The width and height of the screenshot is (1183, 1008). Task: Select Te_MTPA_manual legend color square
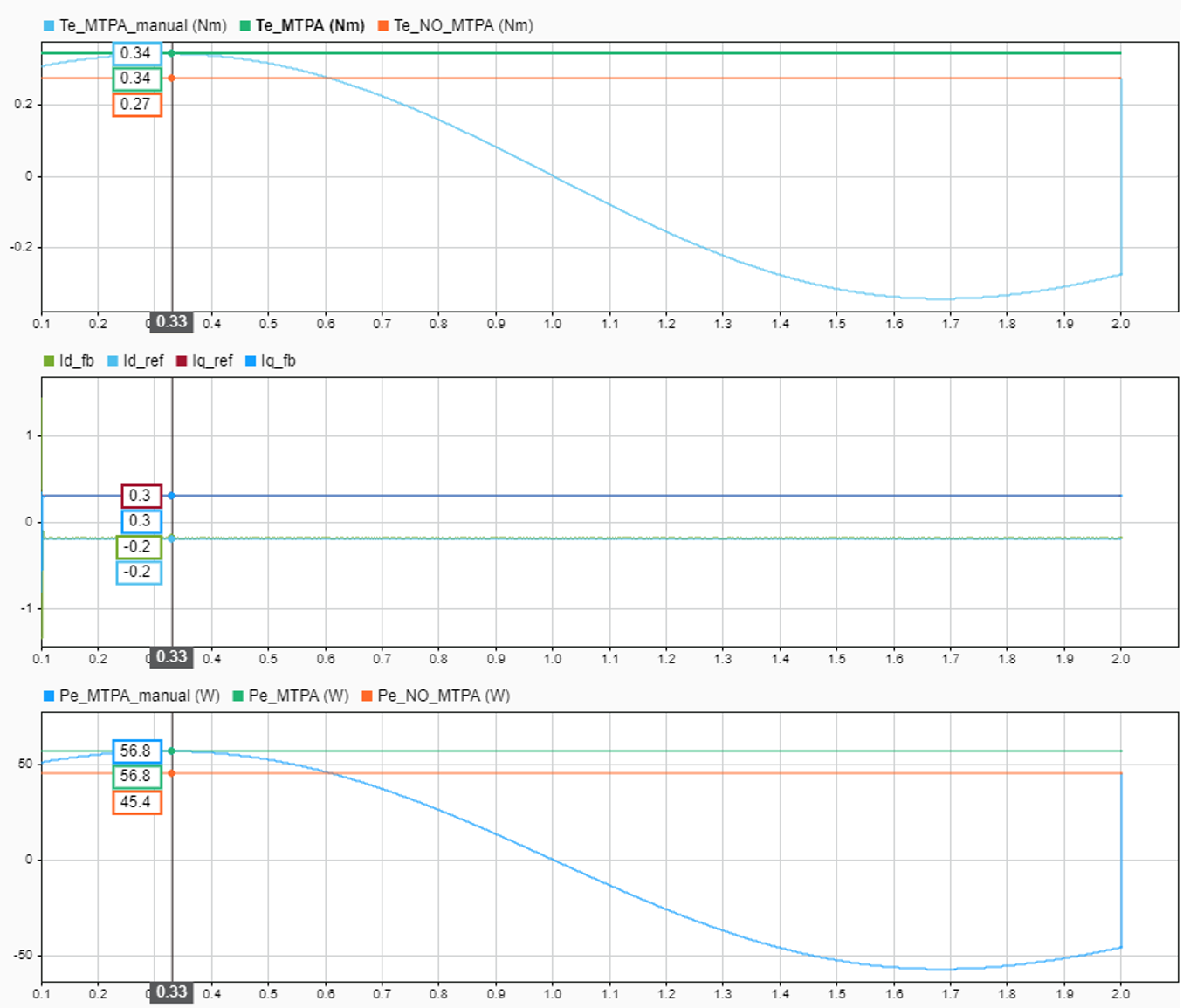(x=49, y=26)
